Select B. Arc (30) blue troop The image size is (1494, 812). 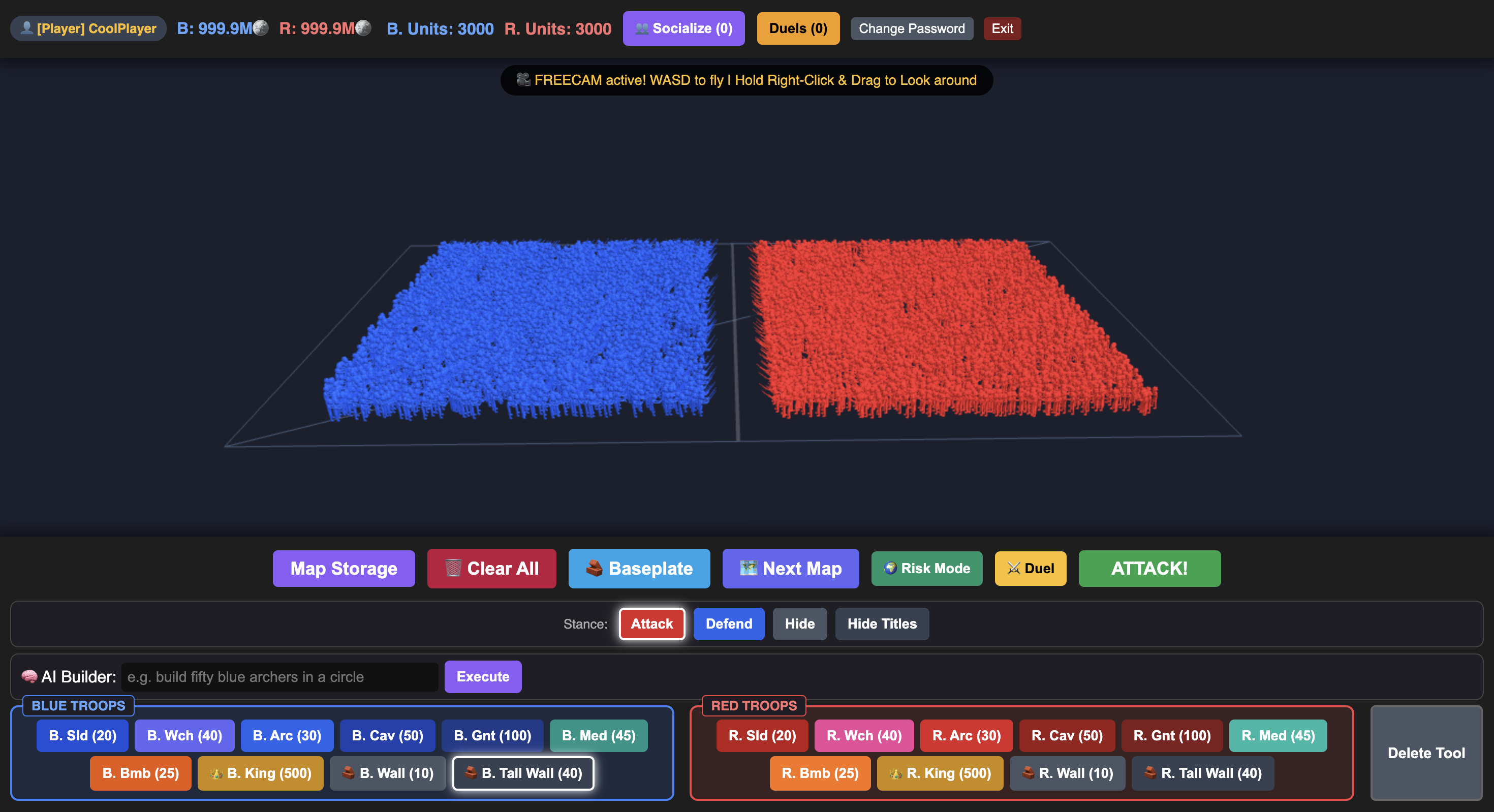[287, 735]
